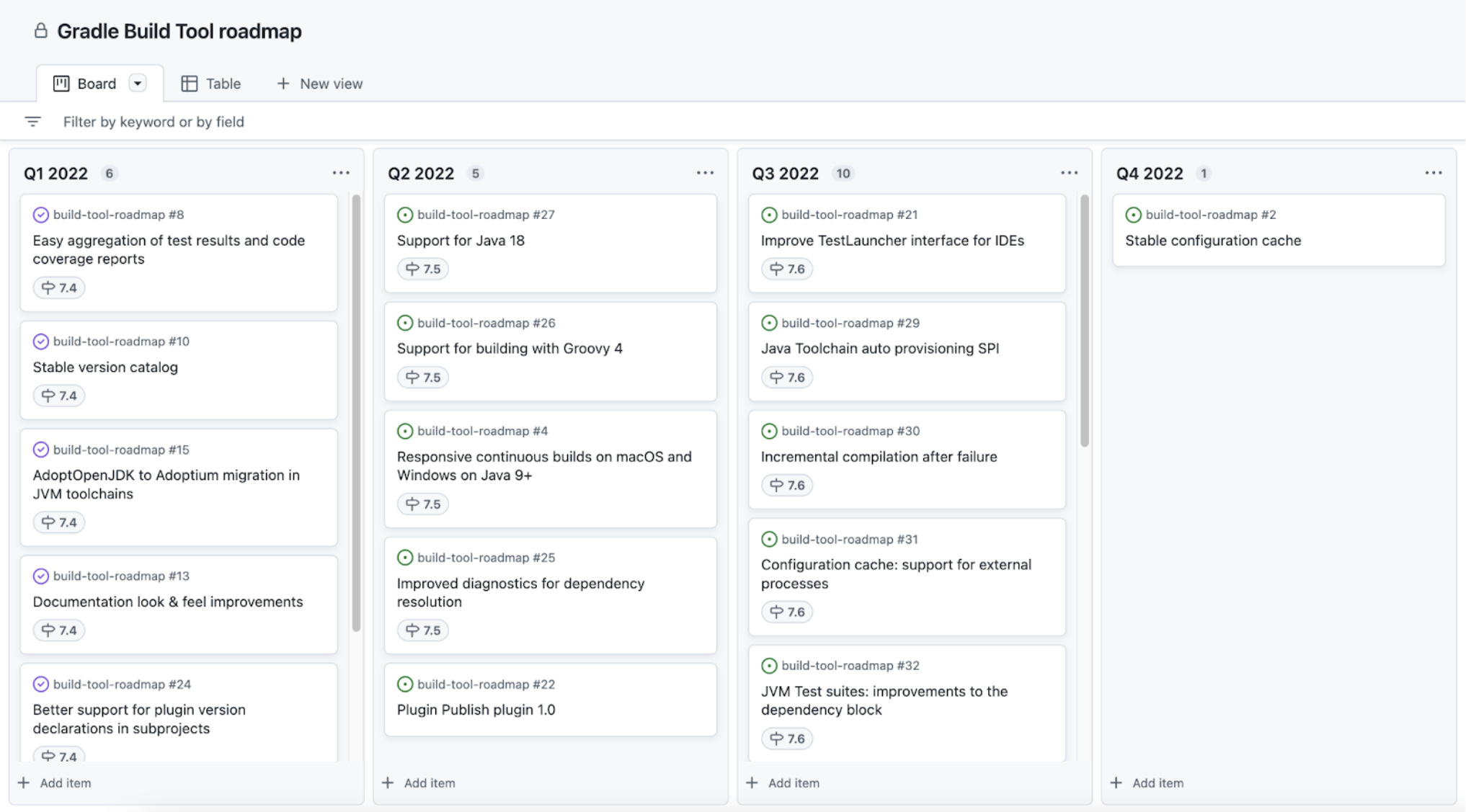Click milestone 7.6 label on issue #21
1466x812 pixels.
(x=787, y=269)
